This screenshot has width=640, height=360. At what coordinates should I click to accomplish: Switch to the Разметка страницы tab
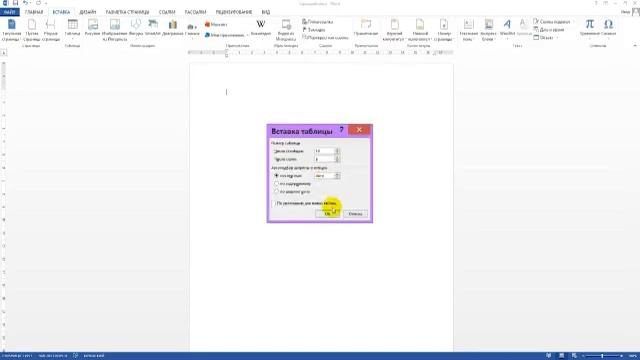point(127,12)
